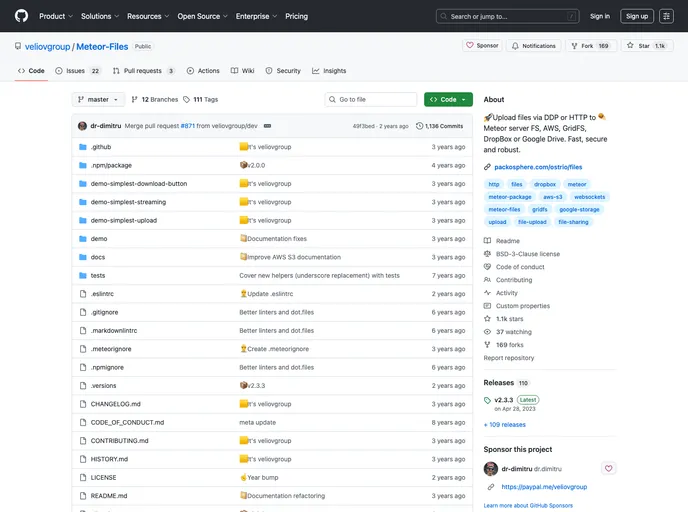688x512 pixels.
Task: Select the Code tab
Action: (x=31, y=71)
